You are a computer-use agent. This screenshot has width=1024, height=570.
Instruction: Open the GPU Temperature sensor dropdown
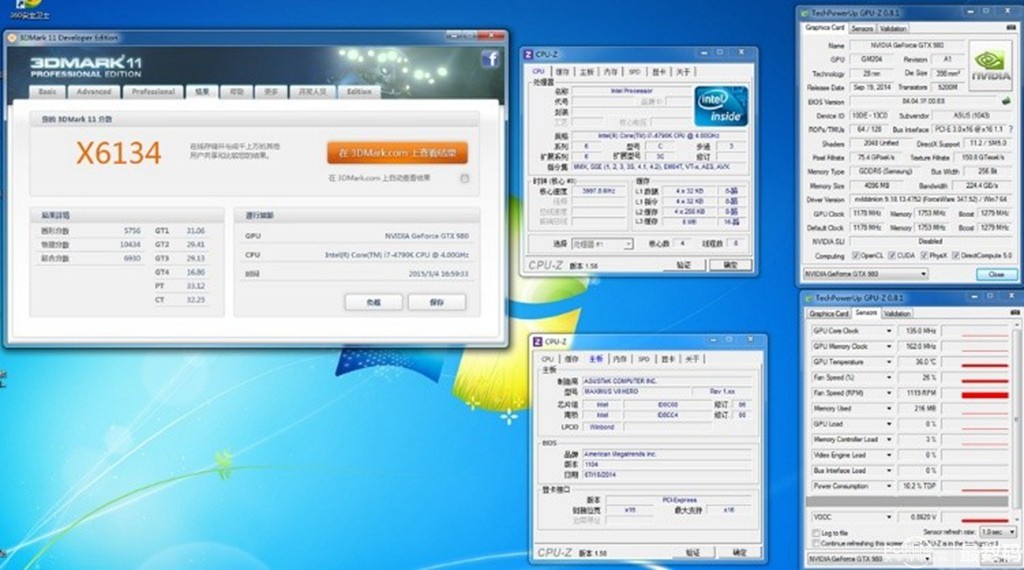(x=889, y=362)
